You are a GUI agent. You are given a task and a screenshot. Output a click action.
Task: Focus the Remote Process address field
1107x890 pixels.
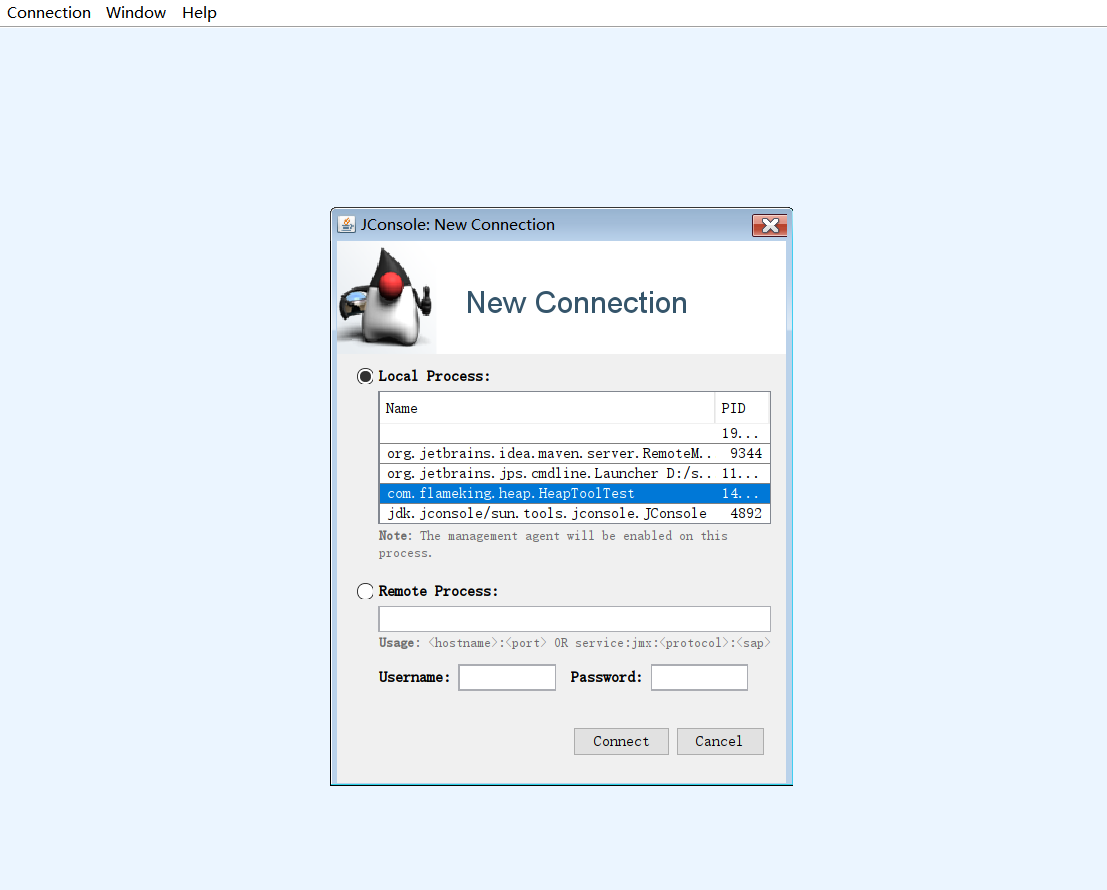click(x=575, y=619)
